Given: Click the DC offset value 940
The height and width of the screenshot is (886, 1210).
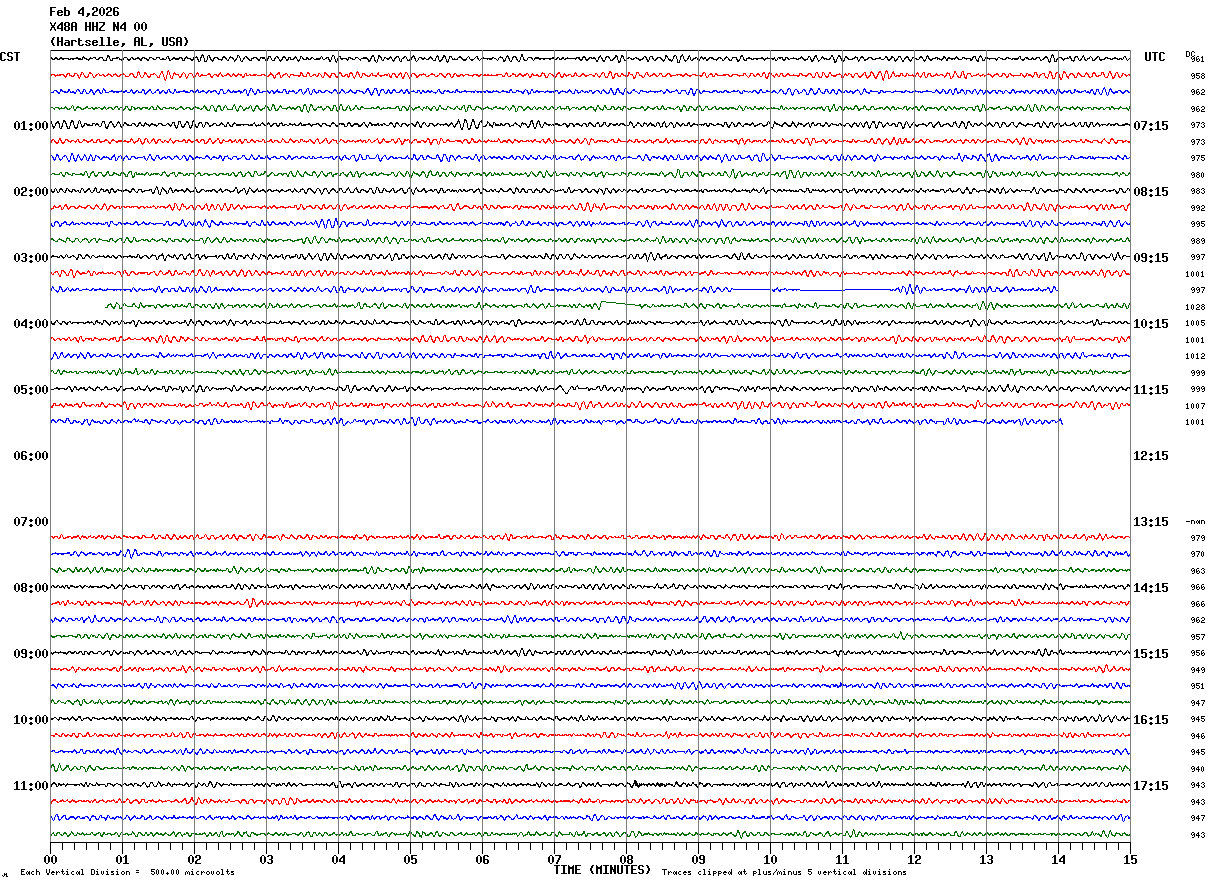Looking at the screenshot, I should (x=1197, y=769).
